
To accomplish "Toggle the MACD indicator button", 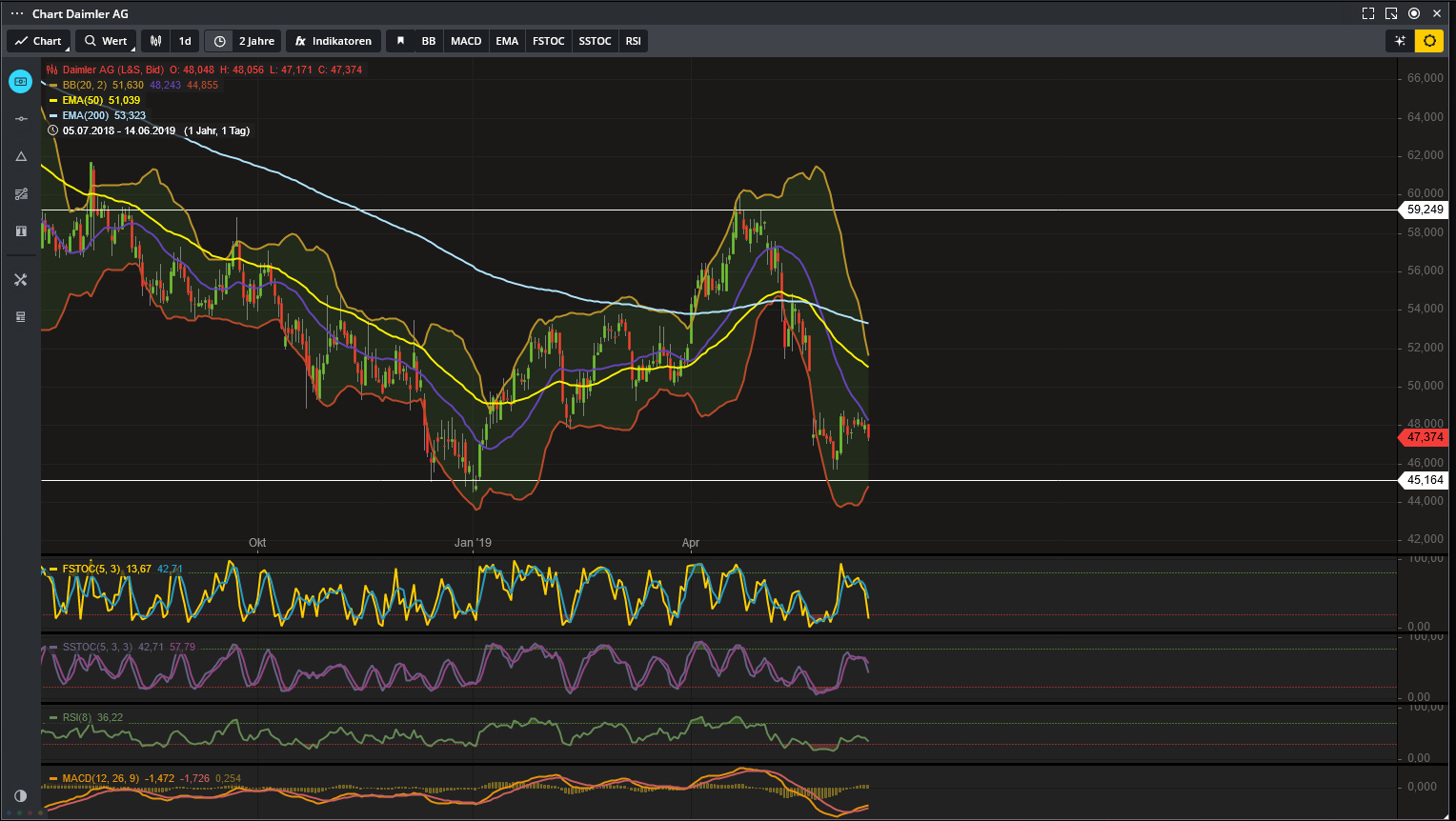I will click(x=466, y=41).
